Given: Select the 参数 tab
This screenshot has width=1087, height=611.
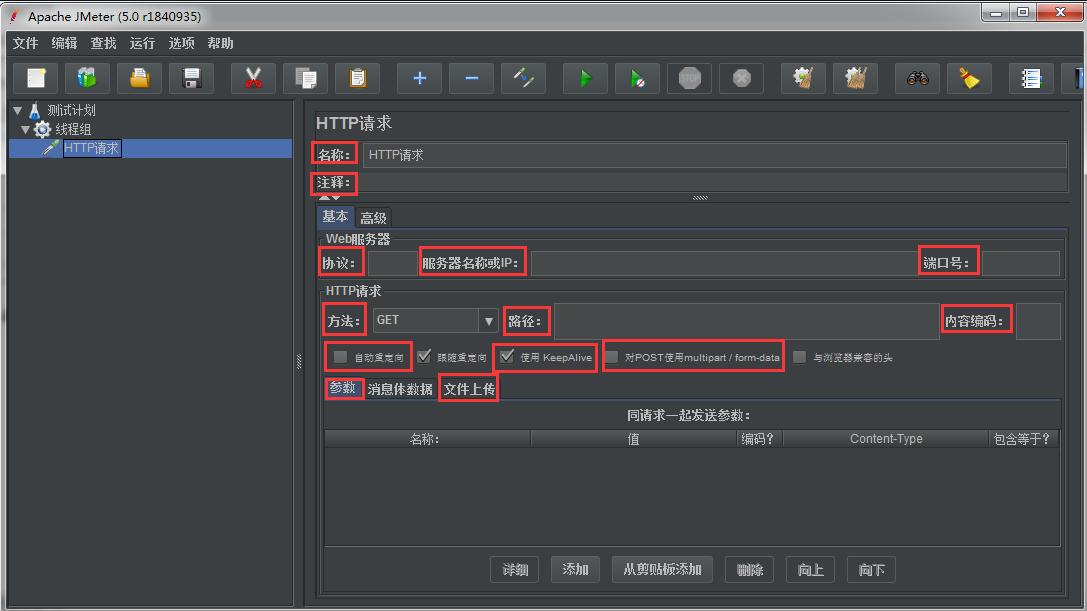Looking at the screenshot, I should pyautogui.click(x=343, y=388).
